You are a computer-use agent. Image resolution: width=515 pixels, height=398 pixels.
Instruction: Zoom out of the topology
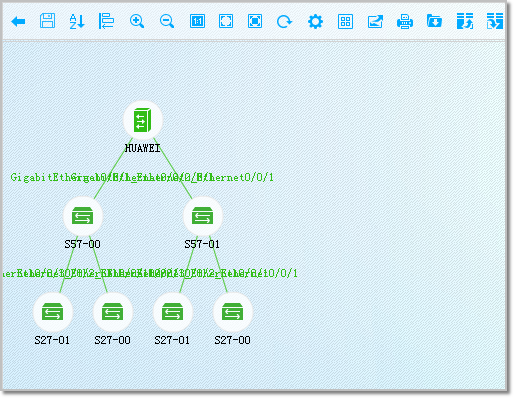click(x=167, y=22)
